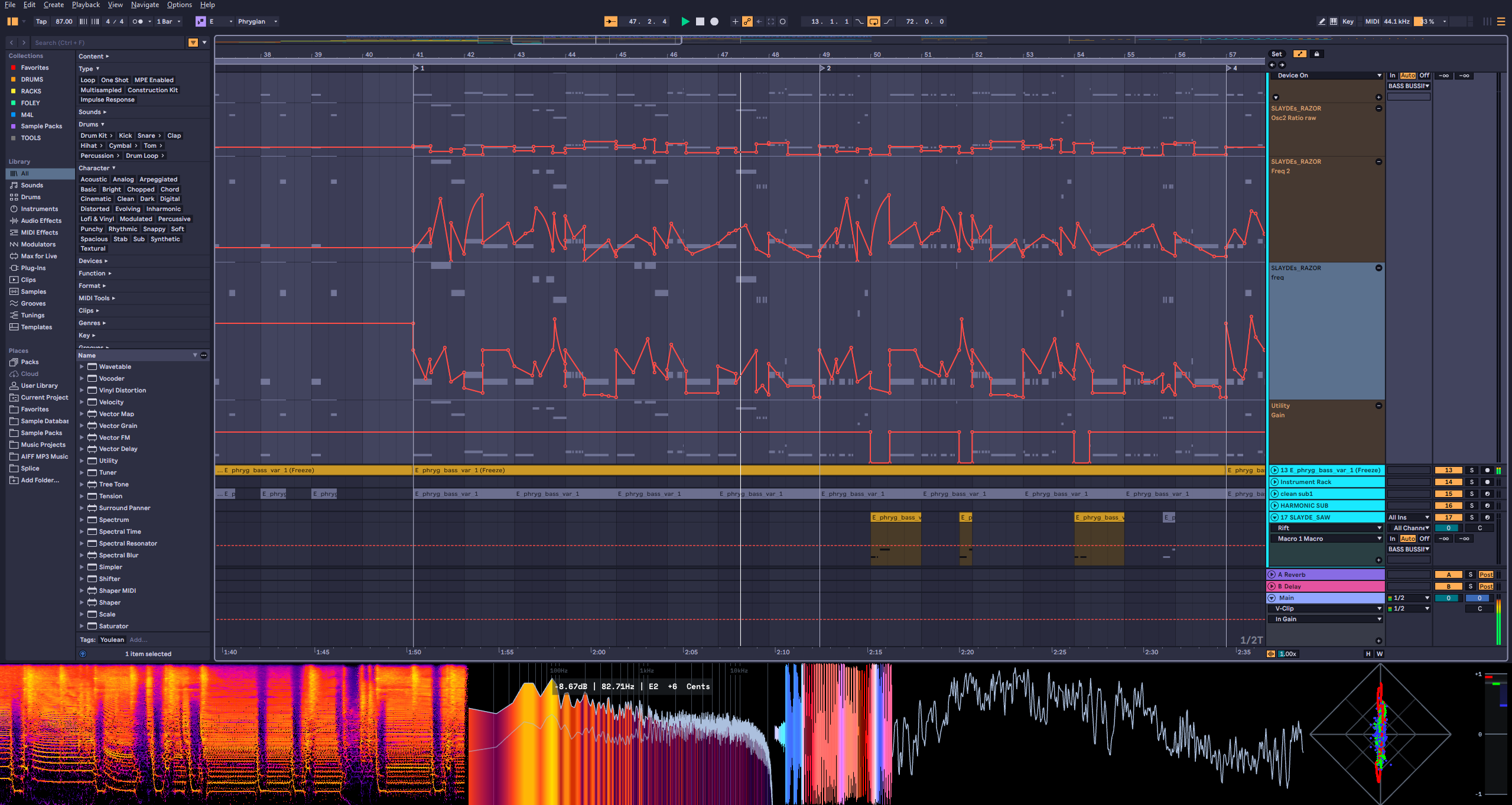Open the Playback menu
Screen dimensions: 1512x805
(x=86, y=5)
